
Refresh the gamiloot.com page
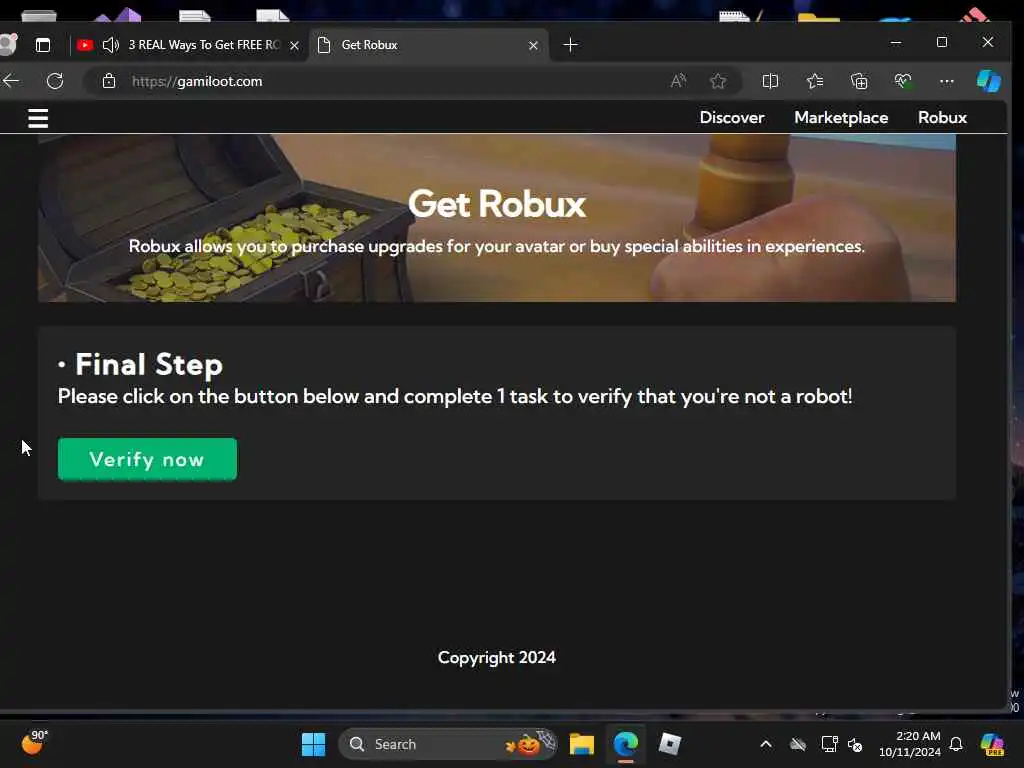pos(55,81)
